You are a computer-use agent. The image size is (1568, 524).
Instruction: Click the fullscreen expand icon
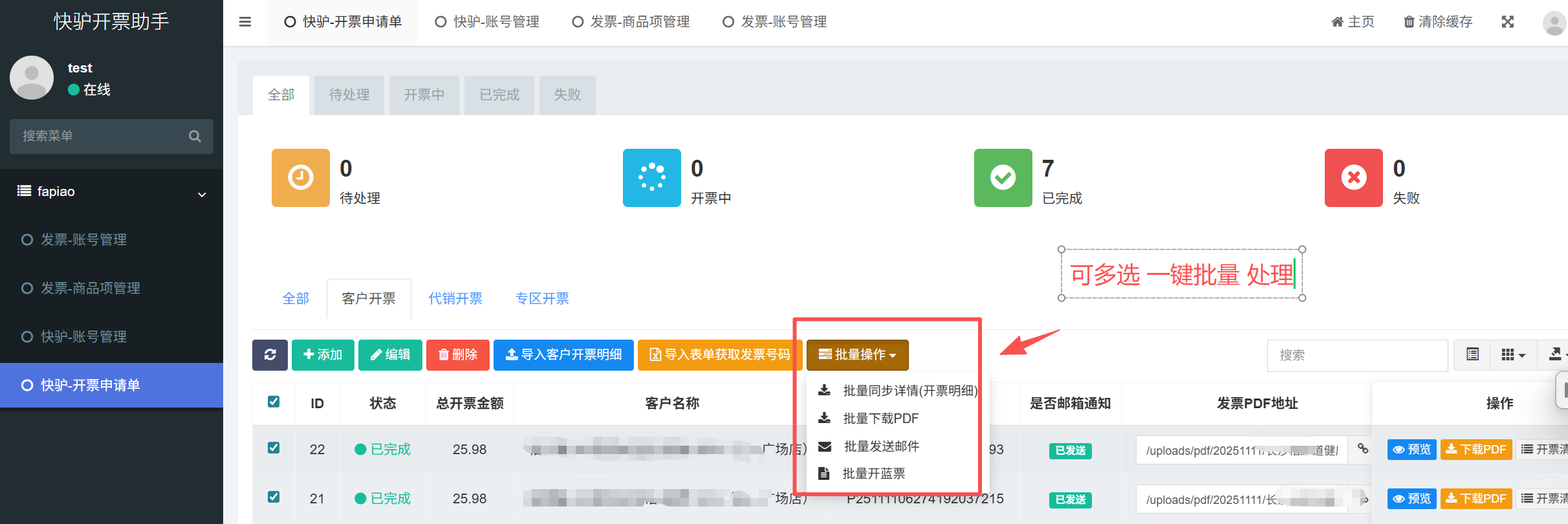tap(1507, 22)
